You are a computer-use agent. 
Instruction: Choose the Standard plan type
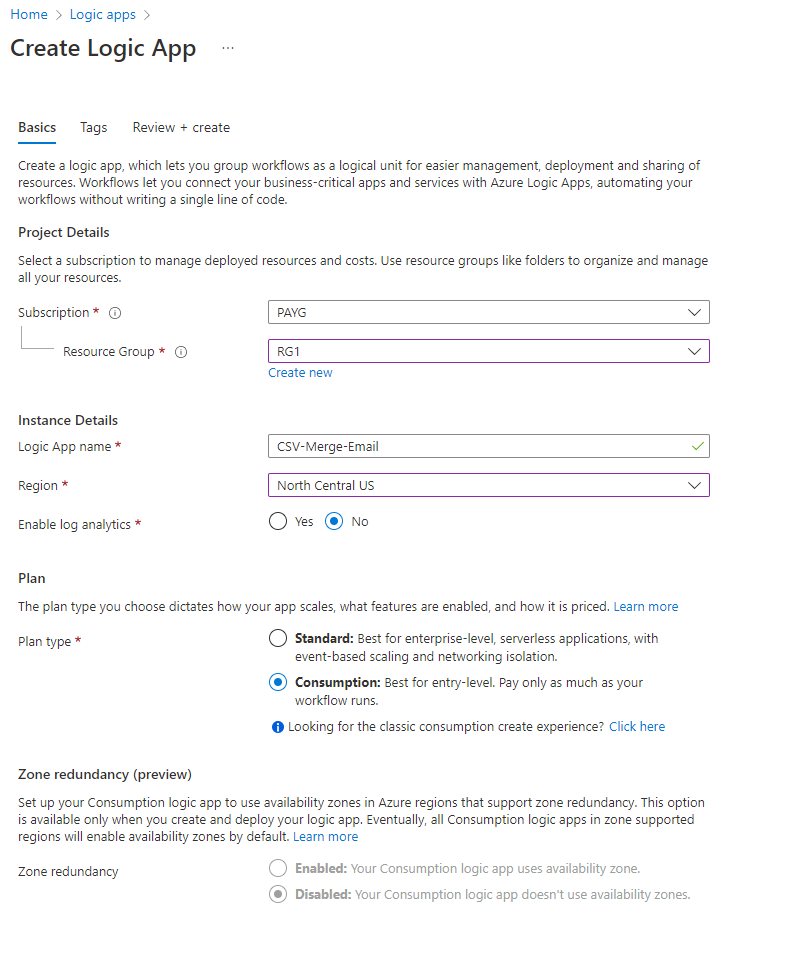tap(278, 638)
